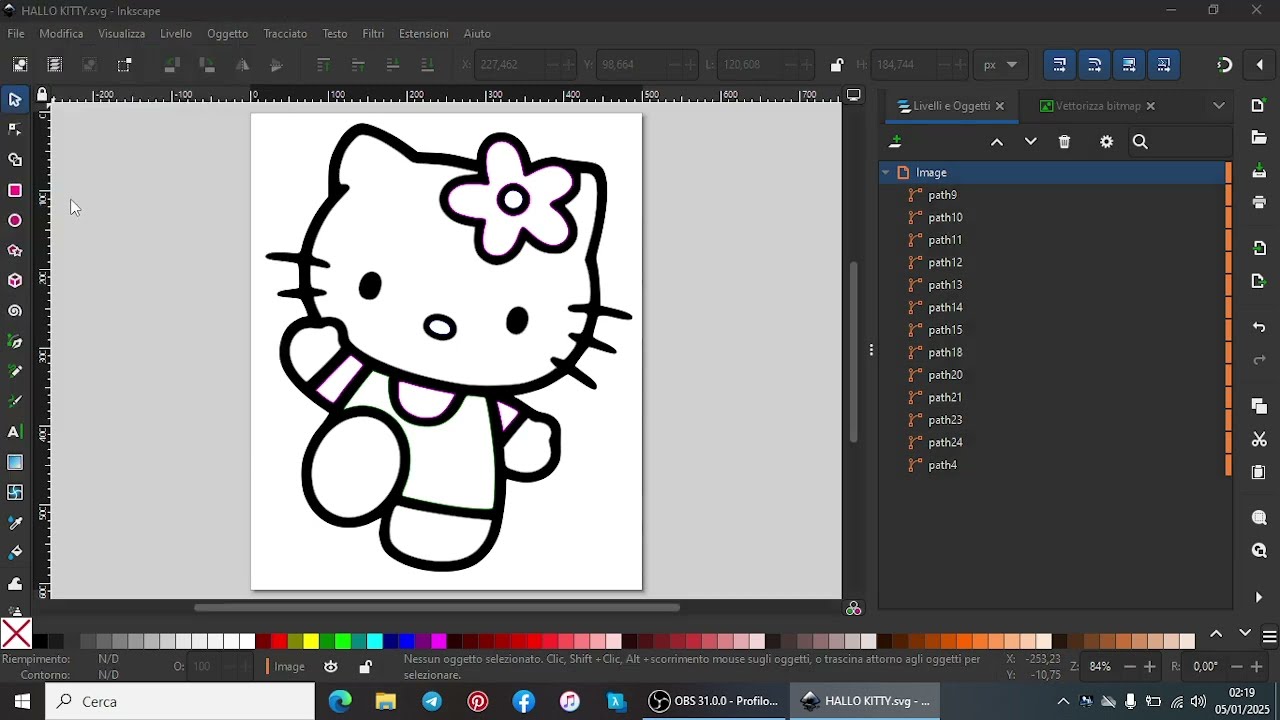Select the Dropper color picker tool
This screenshot has width=1280, height=720.
click(15, 523)
